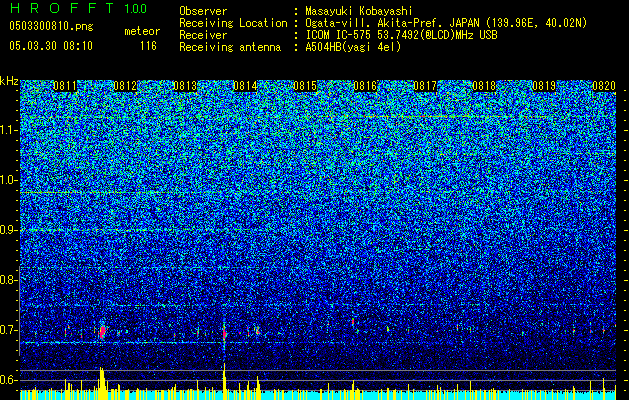Click the Receiving antenna label
Screen dimensions: 629x400
[x=230, y=47]
